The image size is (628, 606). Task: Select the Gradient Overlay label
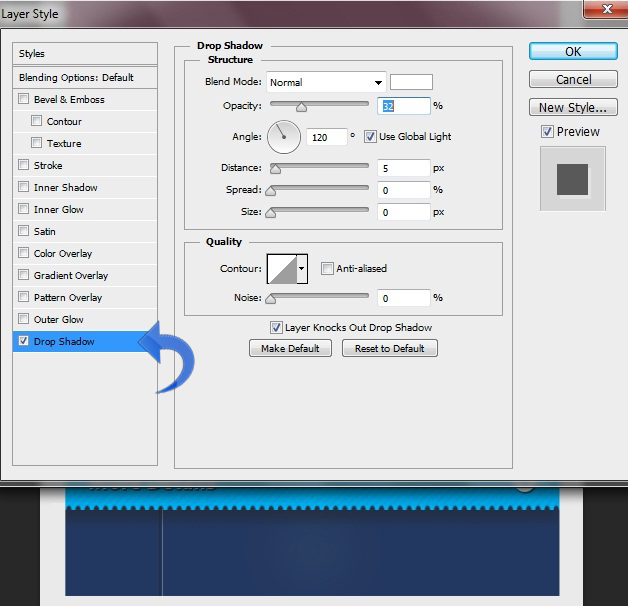coord(71,276)
